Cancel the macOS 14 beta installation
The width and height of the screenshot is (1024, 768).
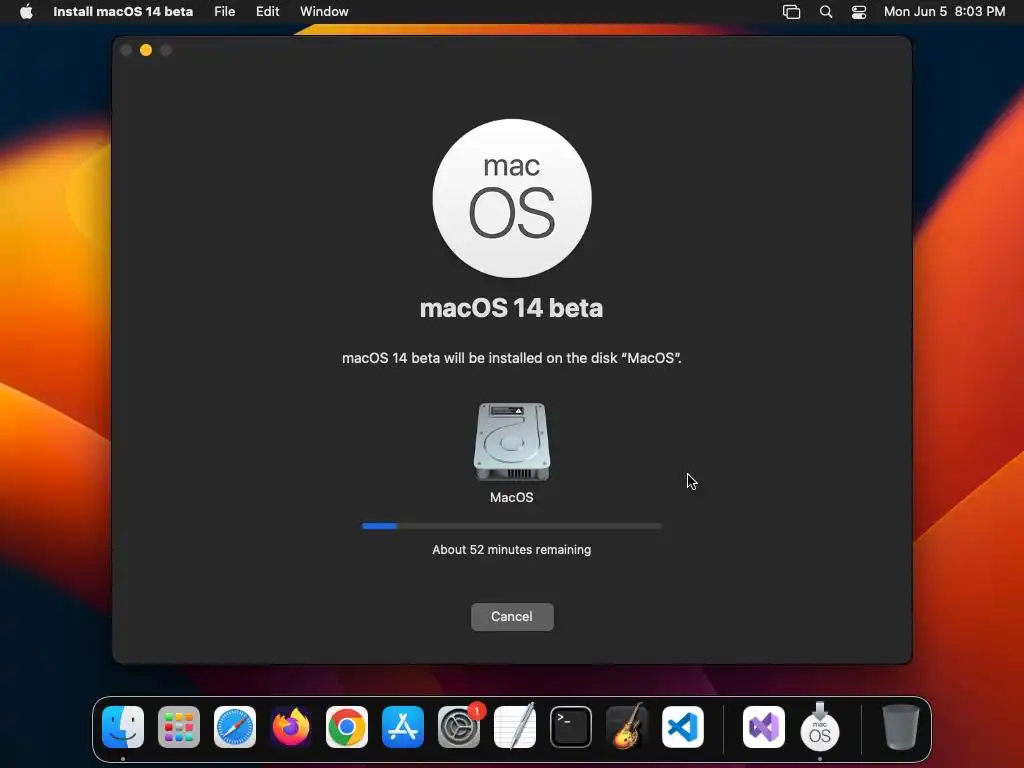(512, 616)
